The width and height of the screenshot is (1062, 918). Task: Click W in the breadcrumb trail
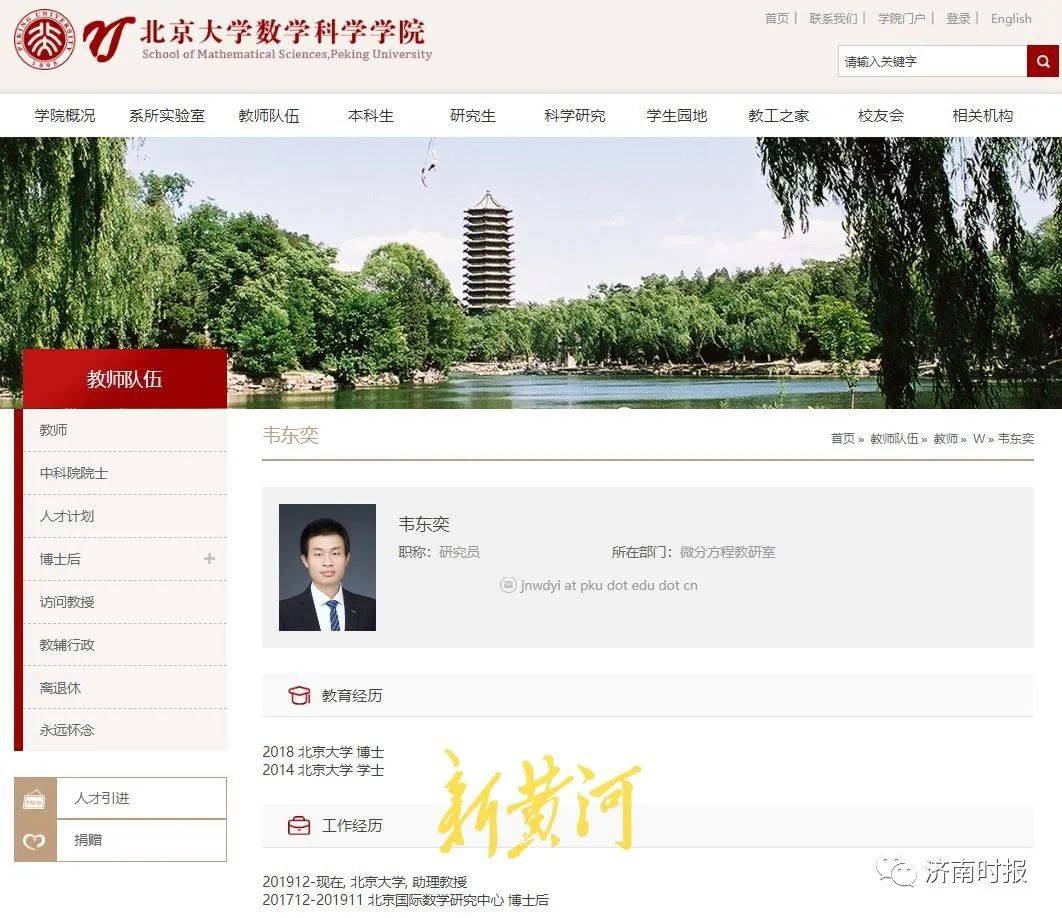click(979, 438)
